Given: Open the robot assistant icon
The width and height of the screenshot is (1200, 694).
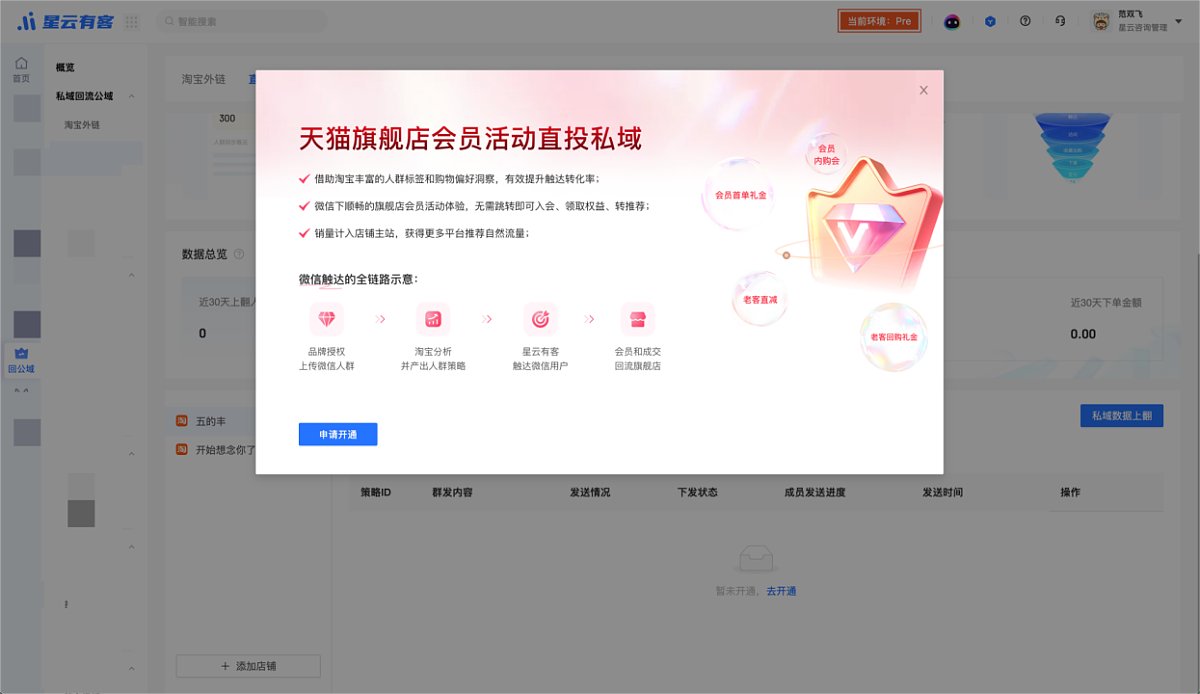Looking at the screenshot, I should 952,21.
